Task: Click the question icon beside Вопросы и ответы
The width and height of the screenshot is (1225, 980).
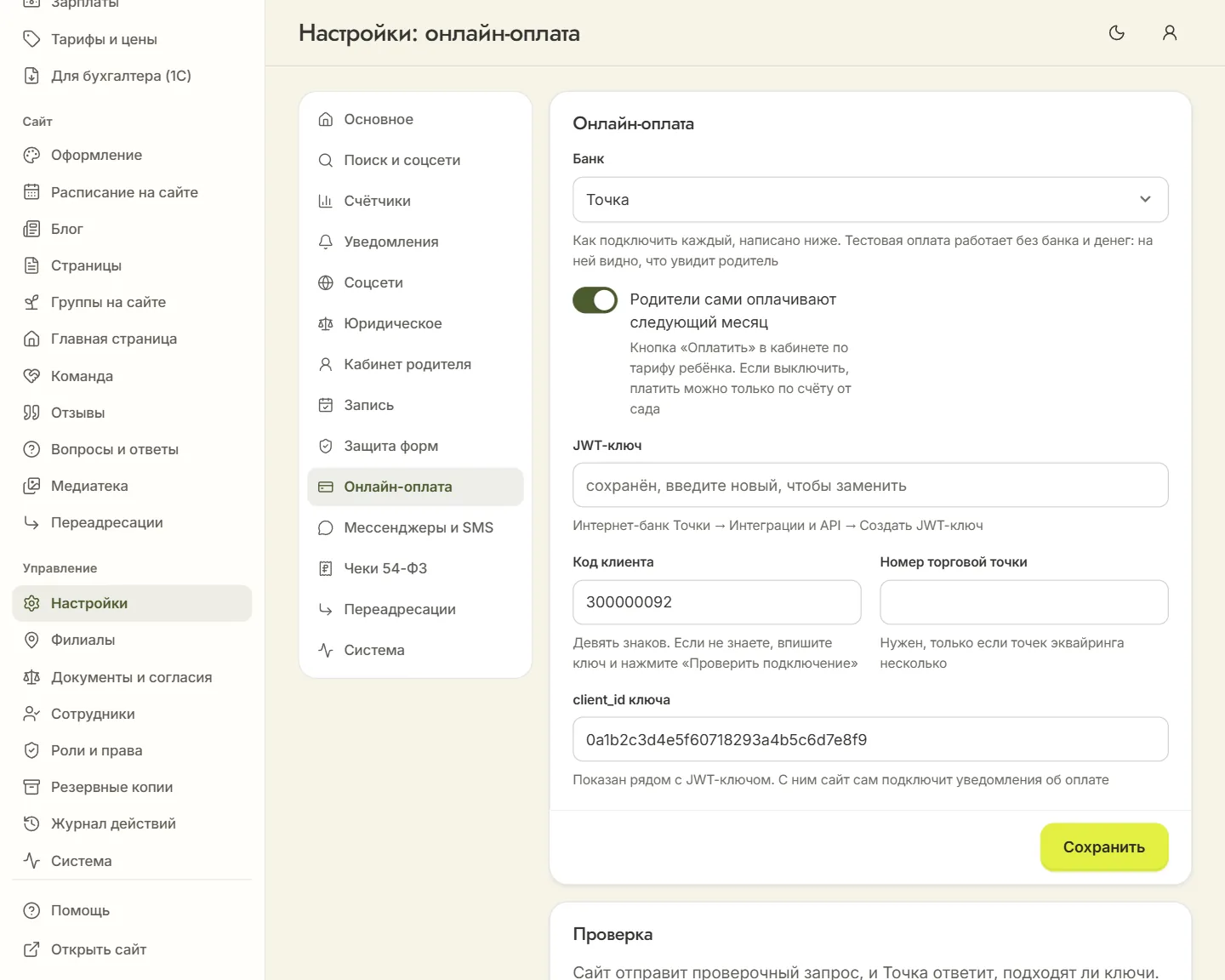Action: tap(31, 449)
